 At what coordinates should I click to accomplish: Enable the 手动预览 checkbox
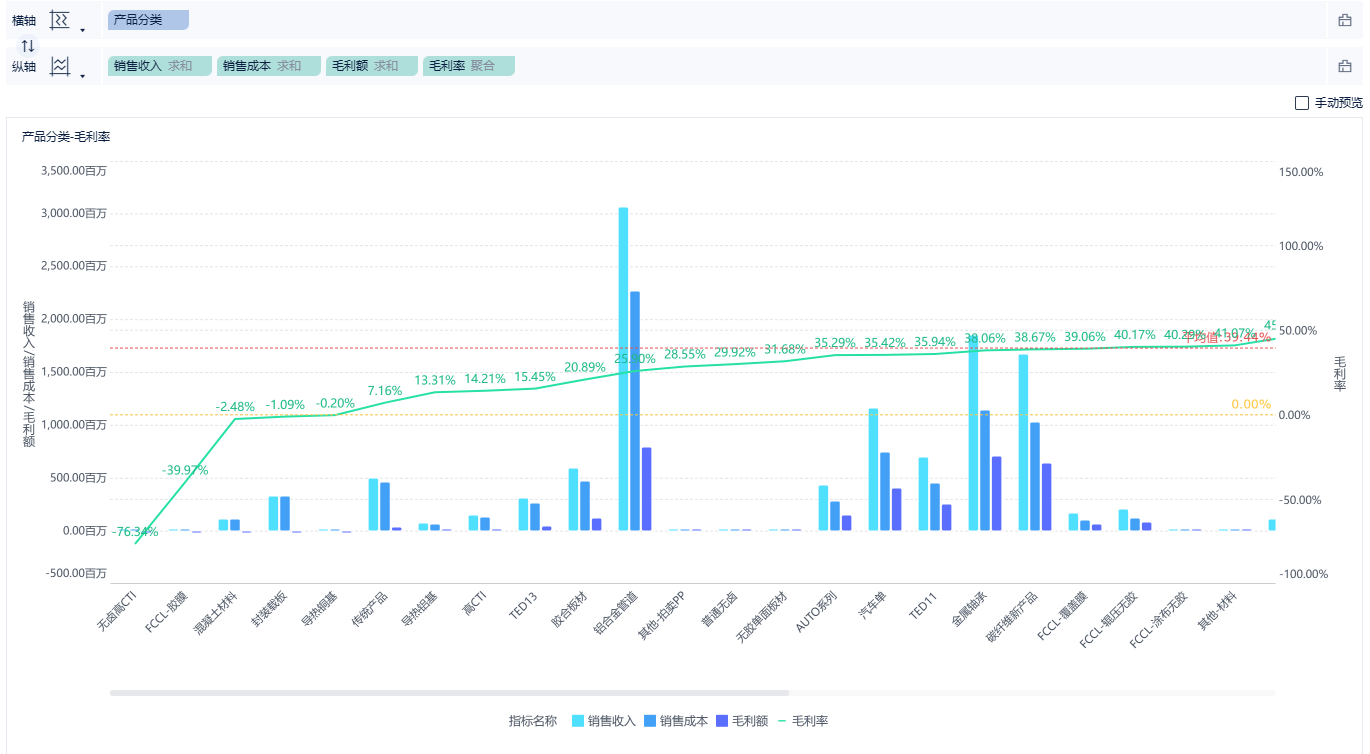pos(1301,102)
